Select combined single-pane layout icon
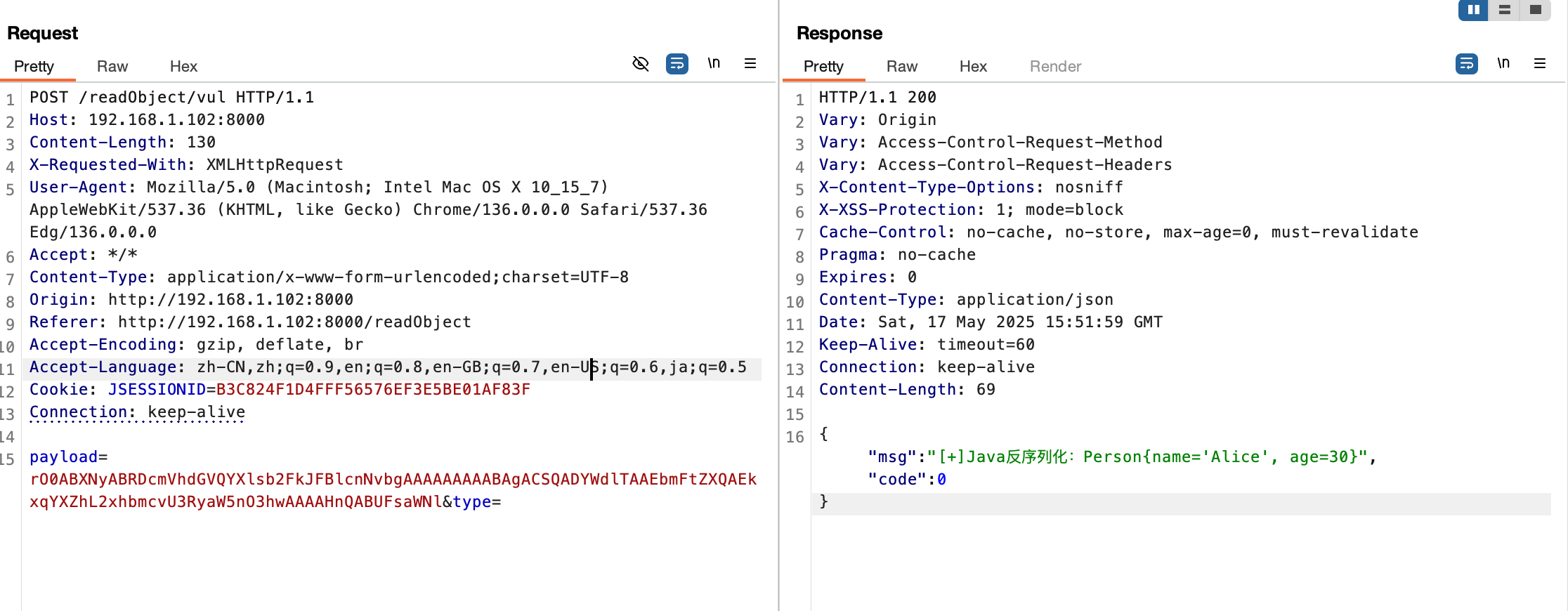 pyautogui.click(x=1535, y=10)
